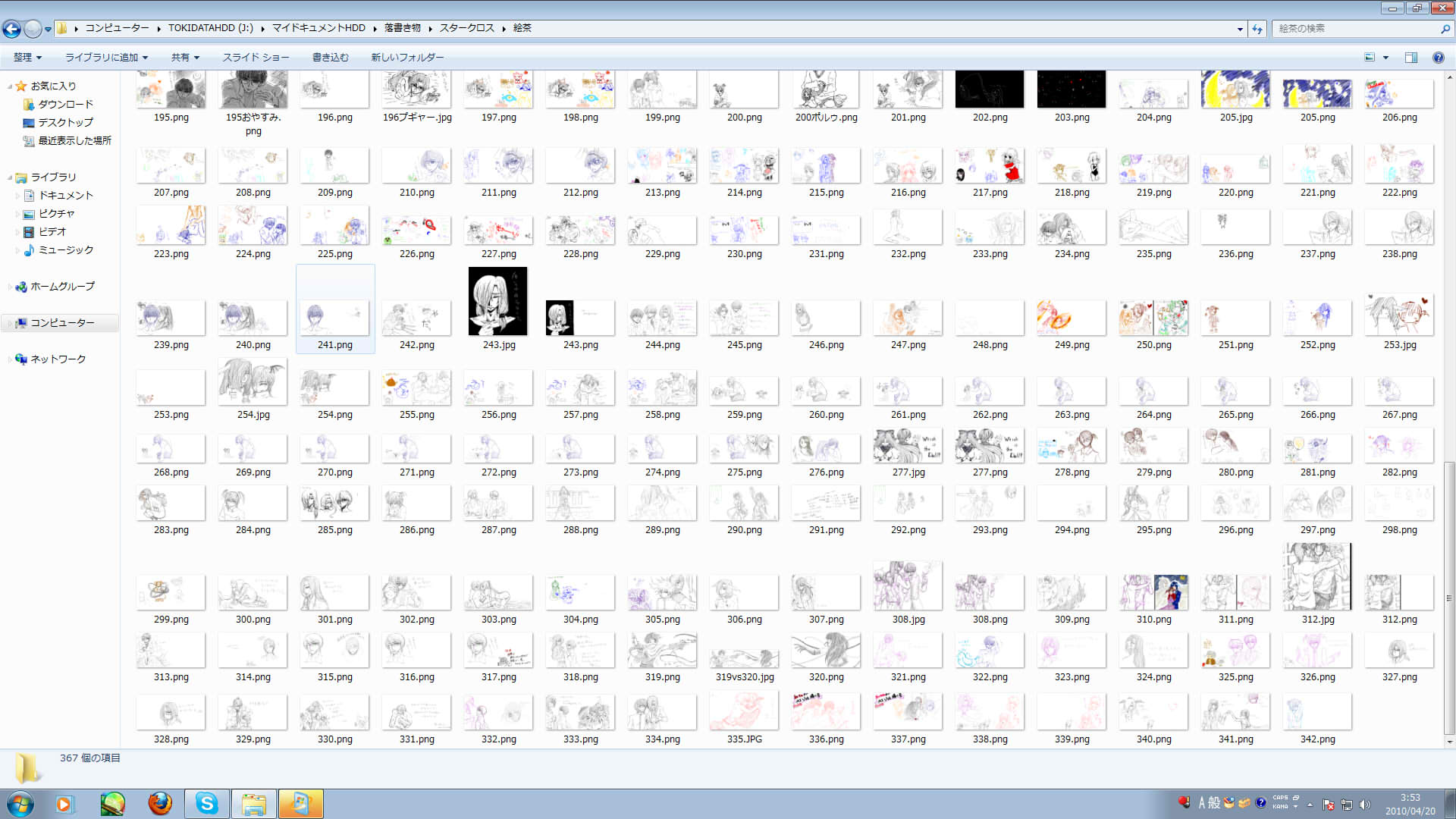Open the view options dropdown arrow
1456x819 pixels.
1385,58
